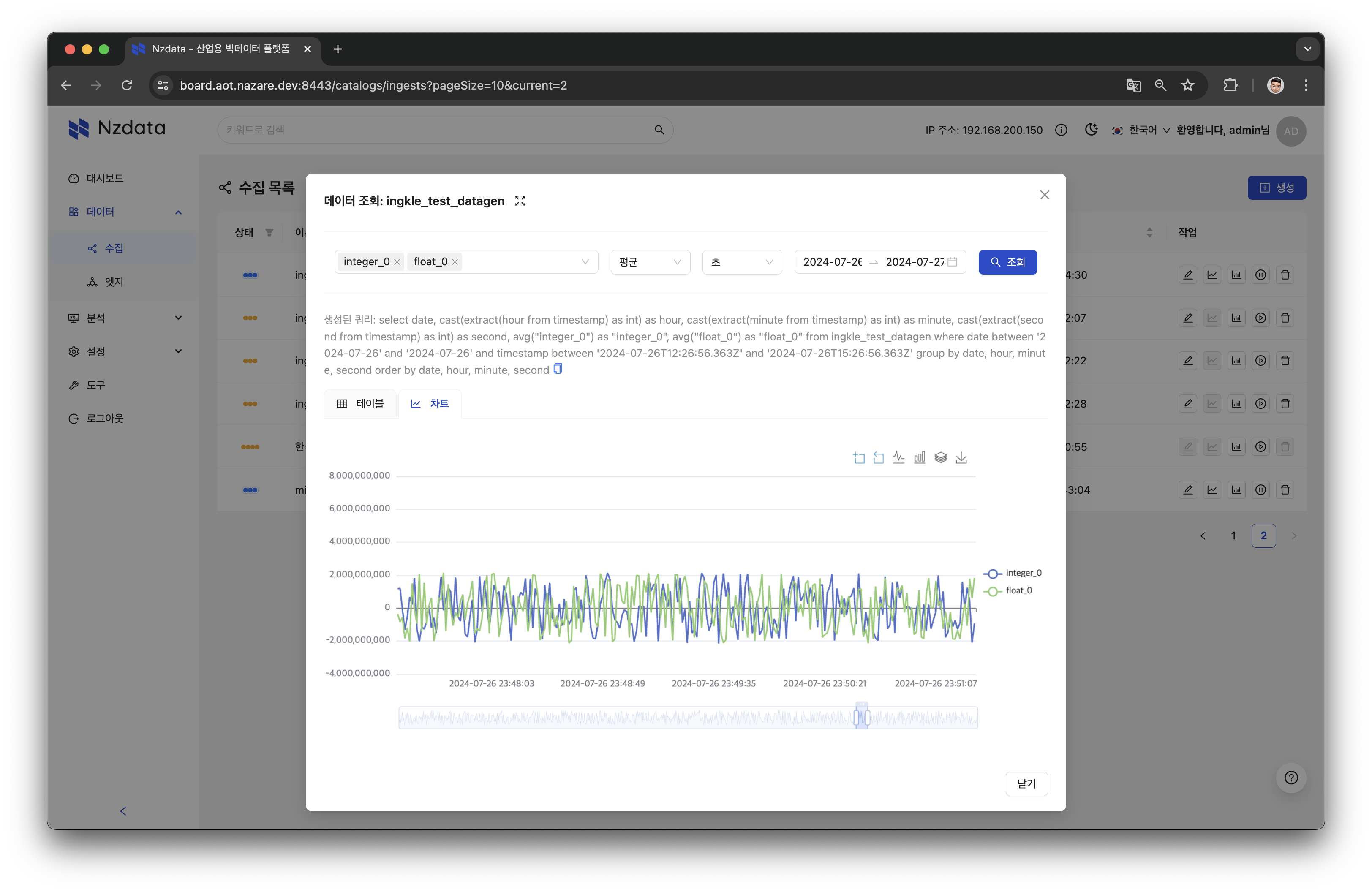This screenshot has height=892, width=1372.
Task: Click the data zoom slider track
Action: [688, 718]
